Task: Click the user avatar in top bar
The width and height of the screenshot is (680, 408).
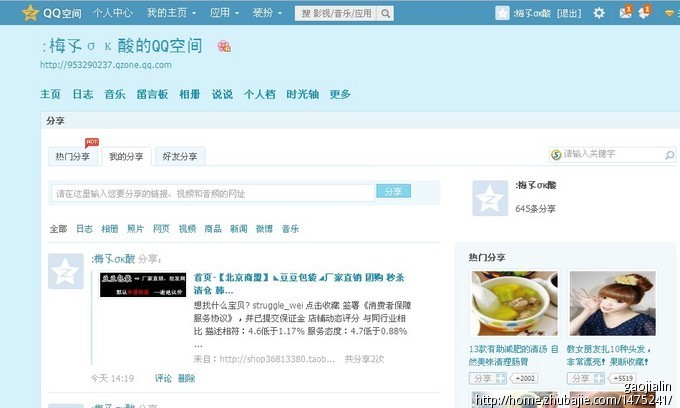Action: coord(502,13)
